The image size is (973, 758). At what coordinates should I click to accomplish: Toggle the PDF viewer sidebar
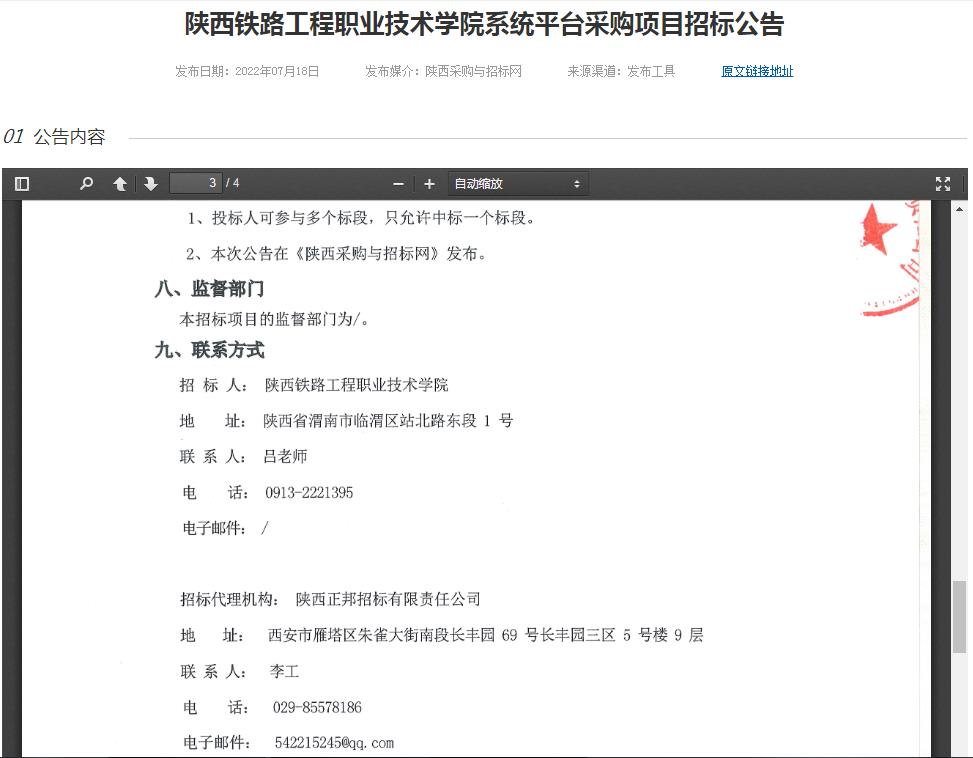point(22,184)
